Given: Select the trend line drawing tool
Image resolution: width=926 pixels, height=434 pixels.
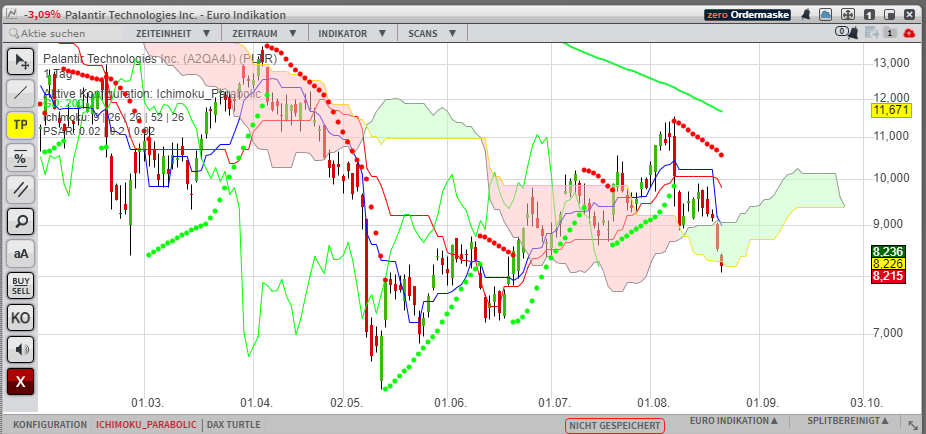Looking at the screenshot, I should [x=21, y=92].
